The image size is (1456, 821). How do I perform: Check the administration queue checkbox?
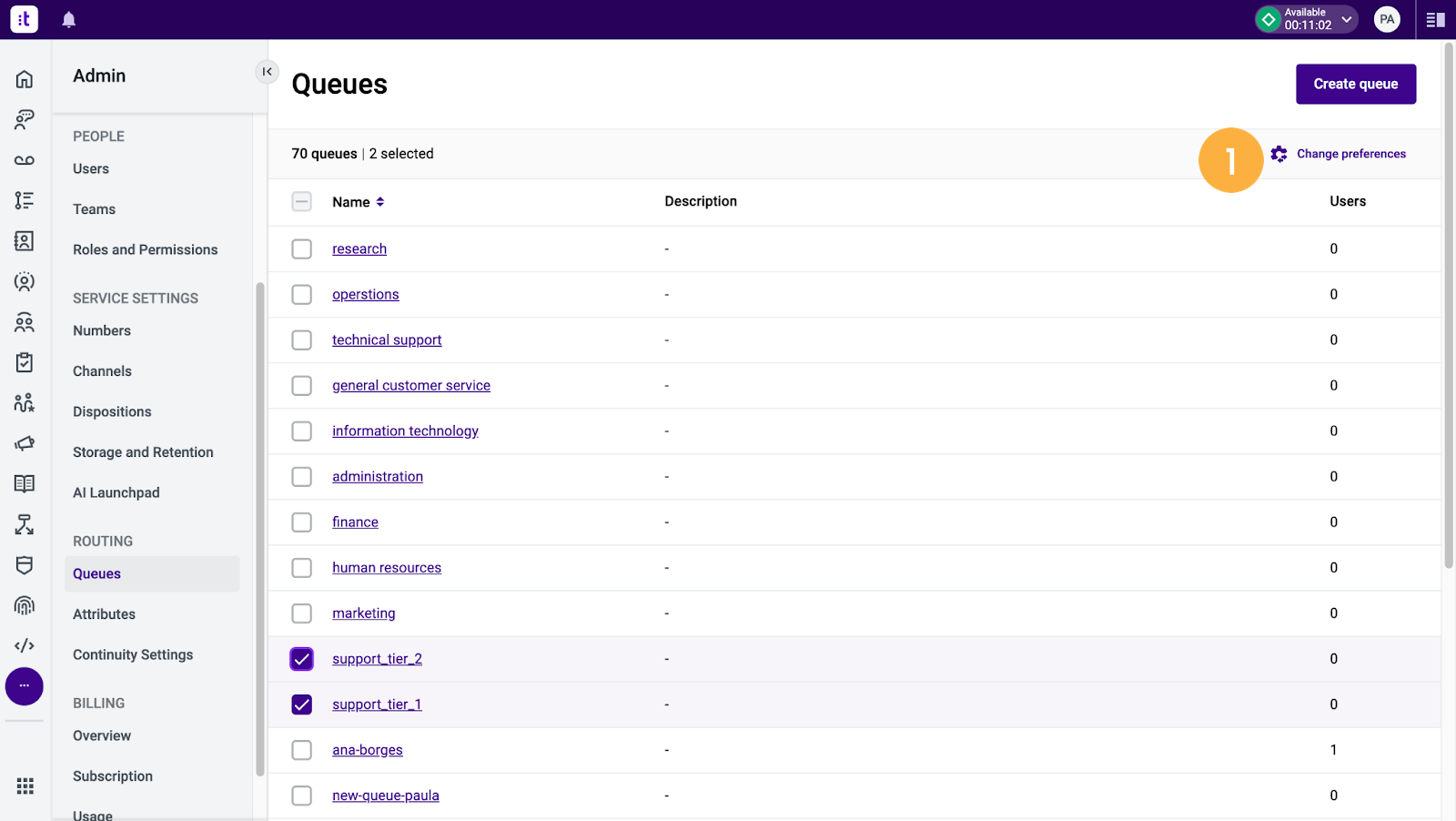click(x=302, y=477)
